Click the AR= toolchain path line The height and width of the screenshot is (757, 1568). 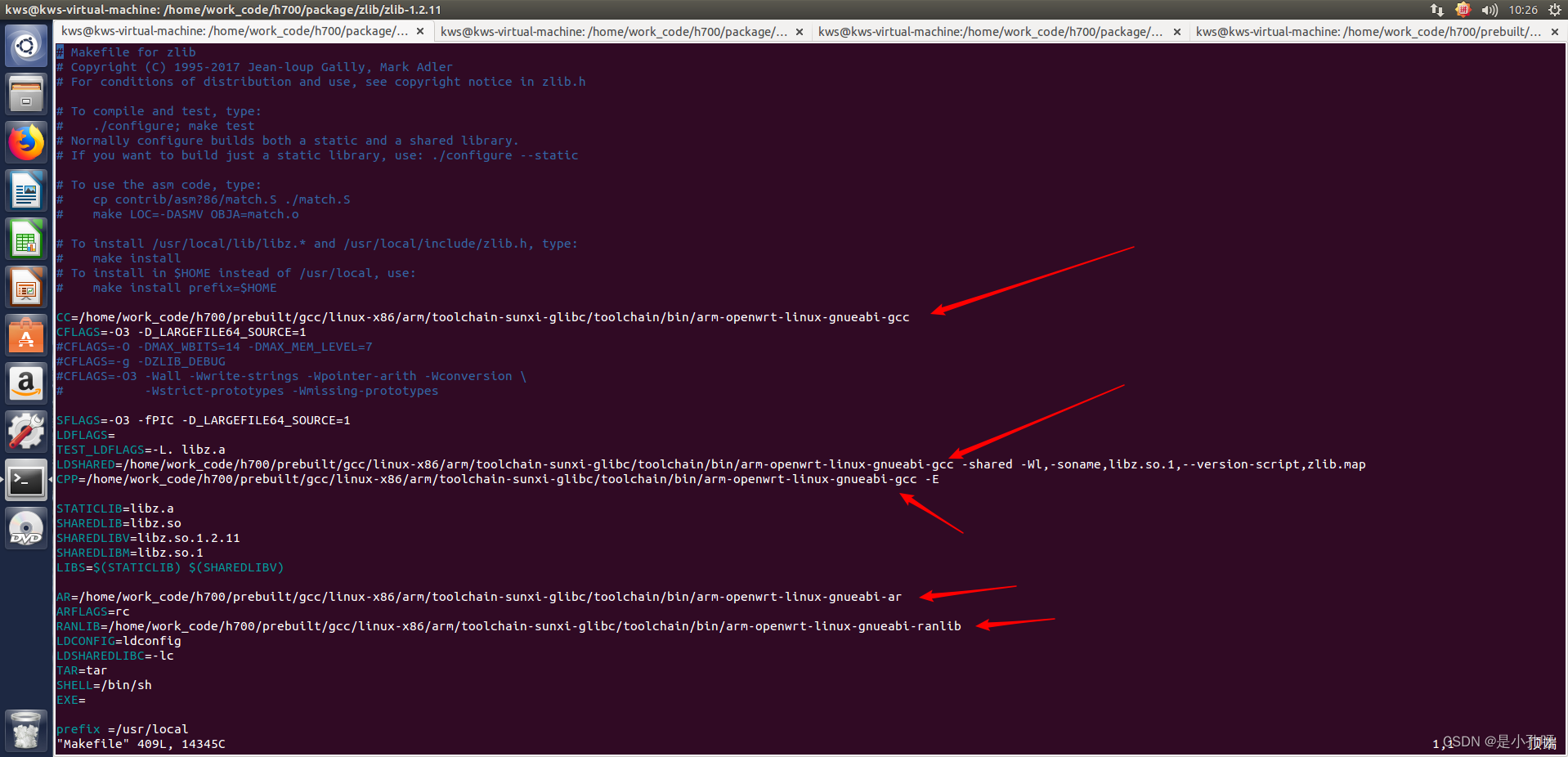pos(479,597)
